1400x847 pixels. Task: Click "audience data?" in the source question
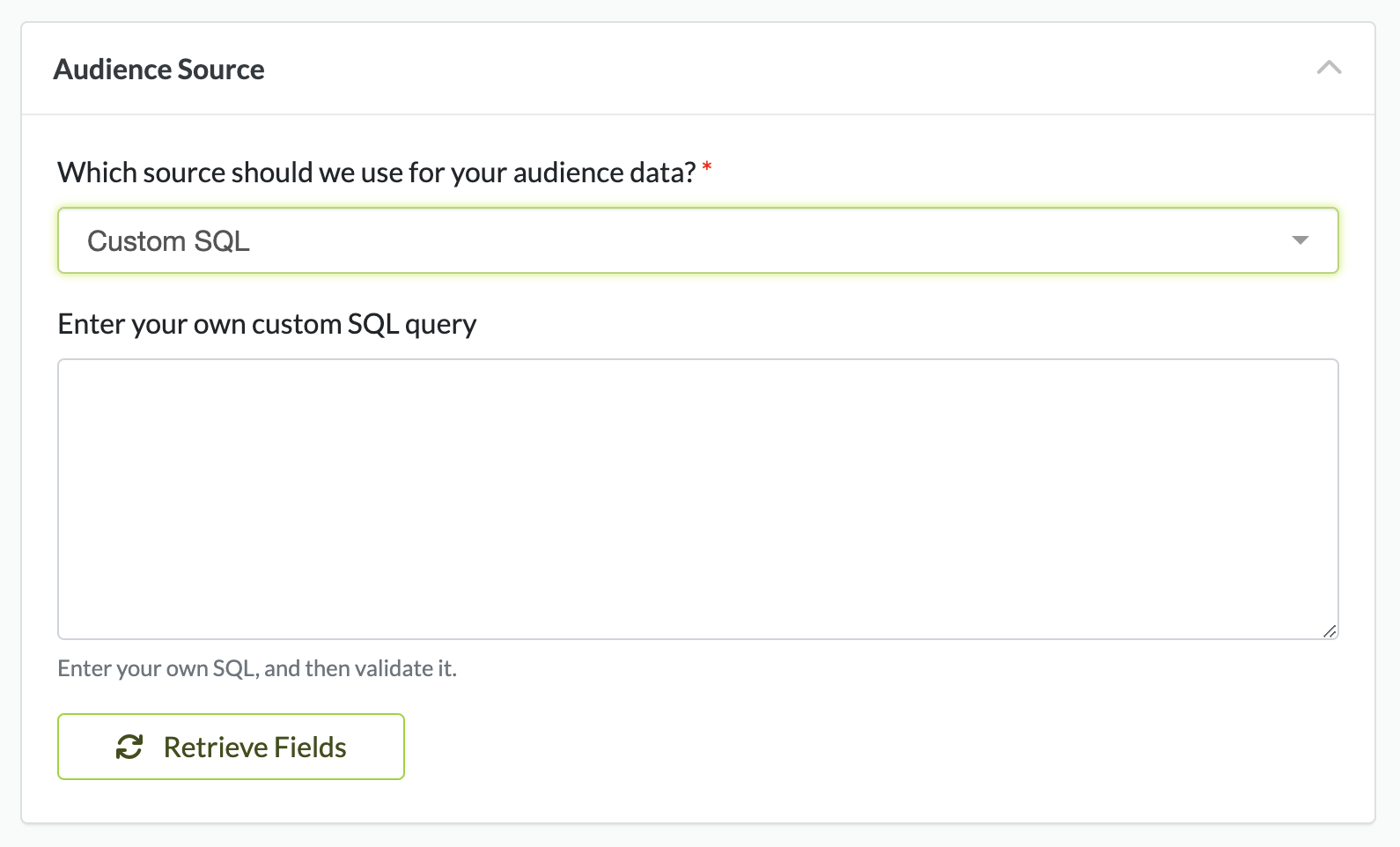click(x=604, y=173)
